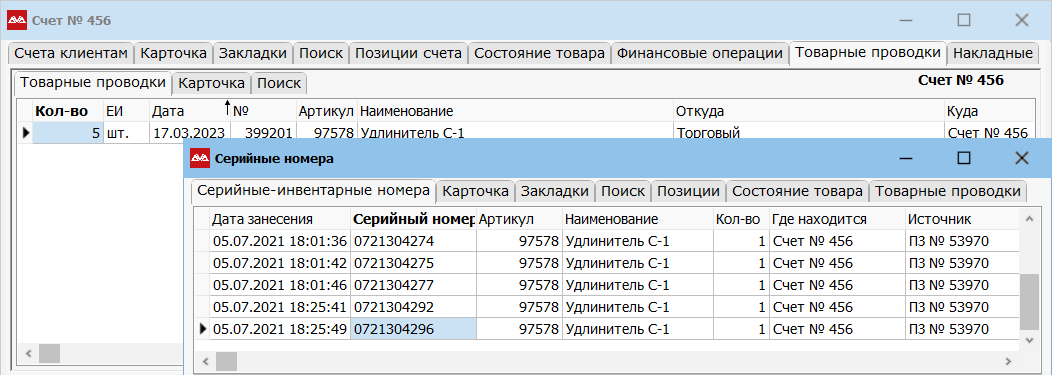The image size is (1052, 375).
Task: Click left scroll arrow of Товарные проводки grid
Action: point(28,353)
